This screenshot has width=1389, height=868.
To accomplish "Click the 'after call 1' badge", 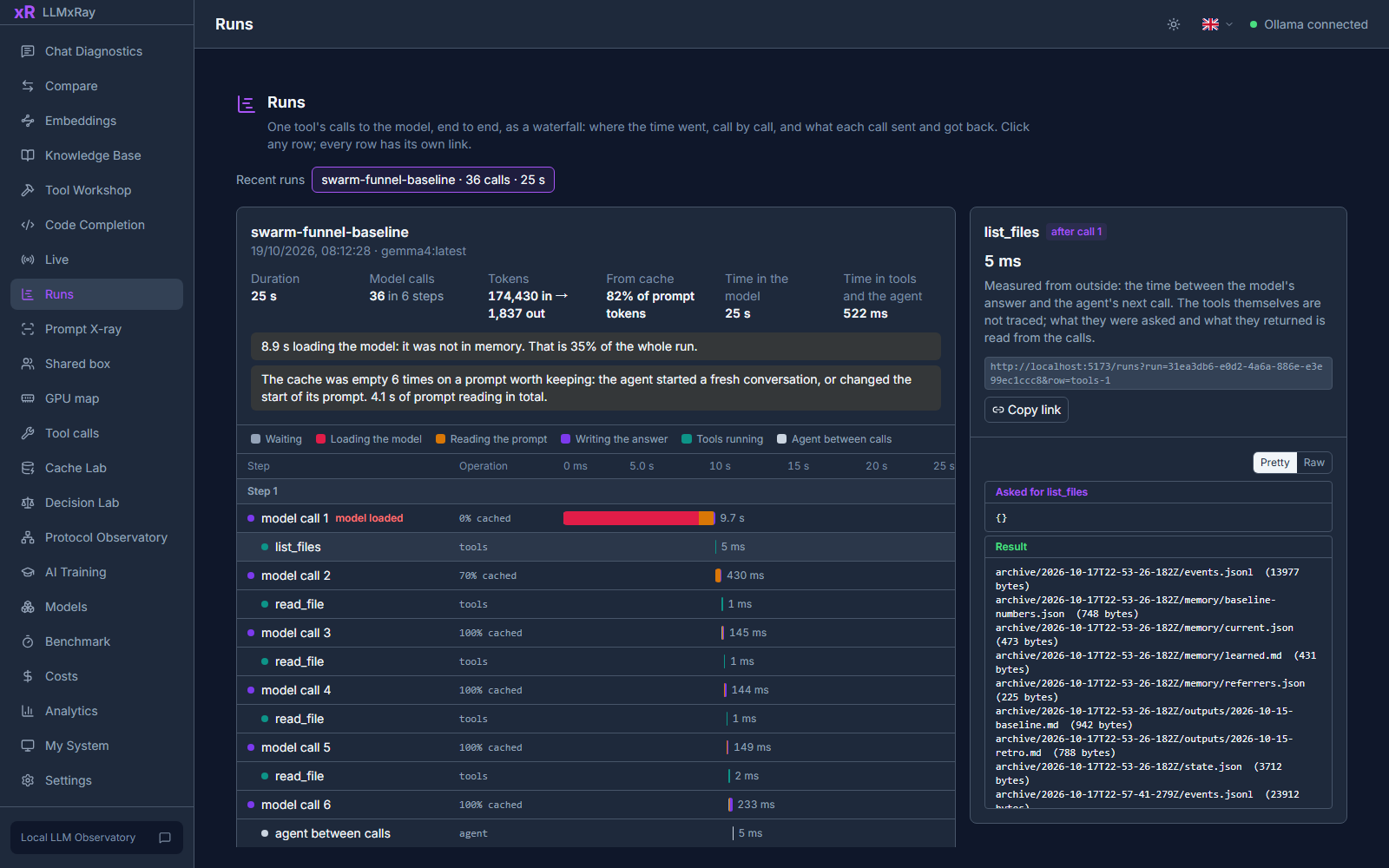I will click(1076, 232).
